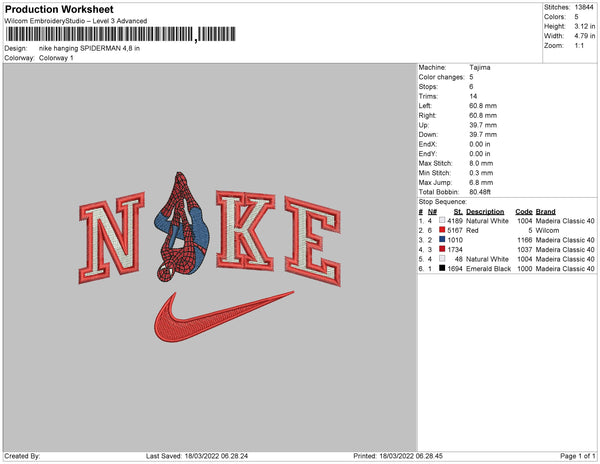The image size is (600, 464).
Task: Click the 'Brand' column header
Action: point(546,212)
